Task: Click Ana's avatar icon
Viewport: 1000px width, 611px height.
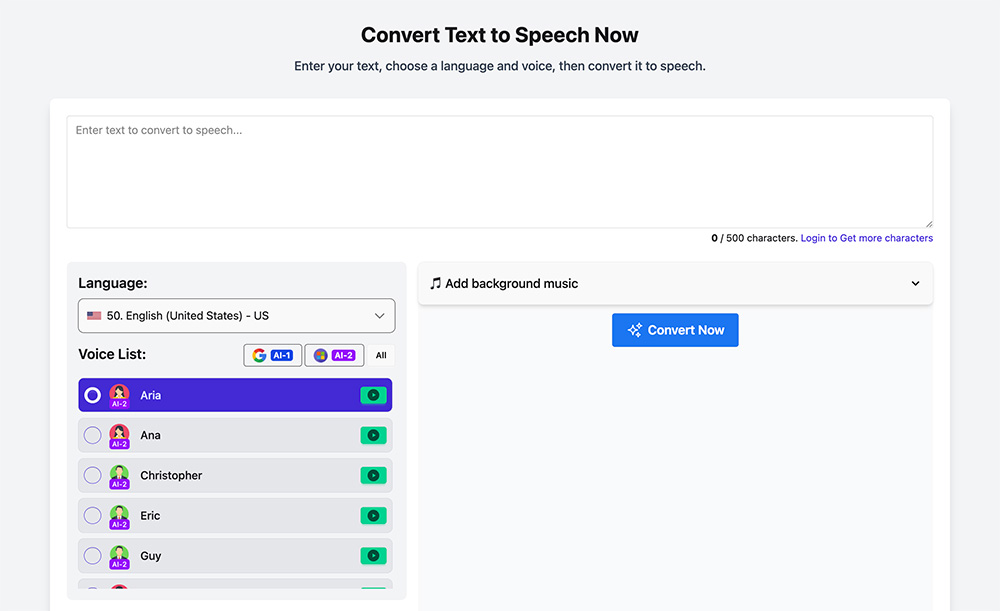Action: (x=119, y=436)
